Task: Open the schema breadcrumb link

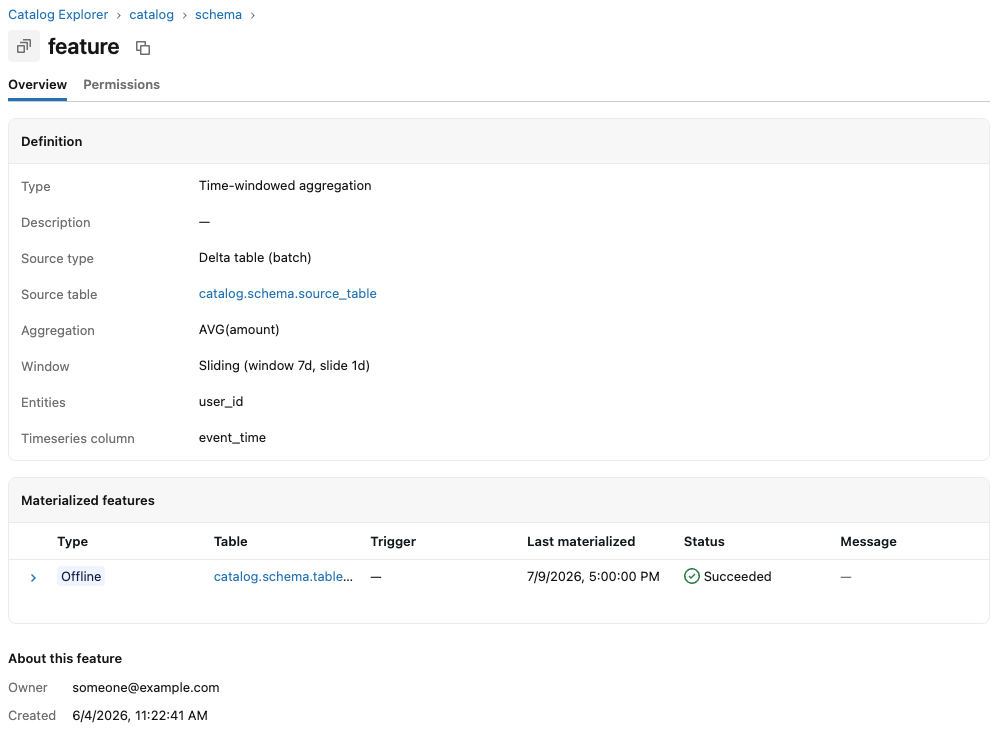Action: [x=218, y=15]
